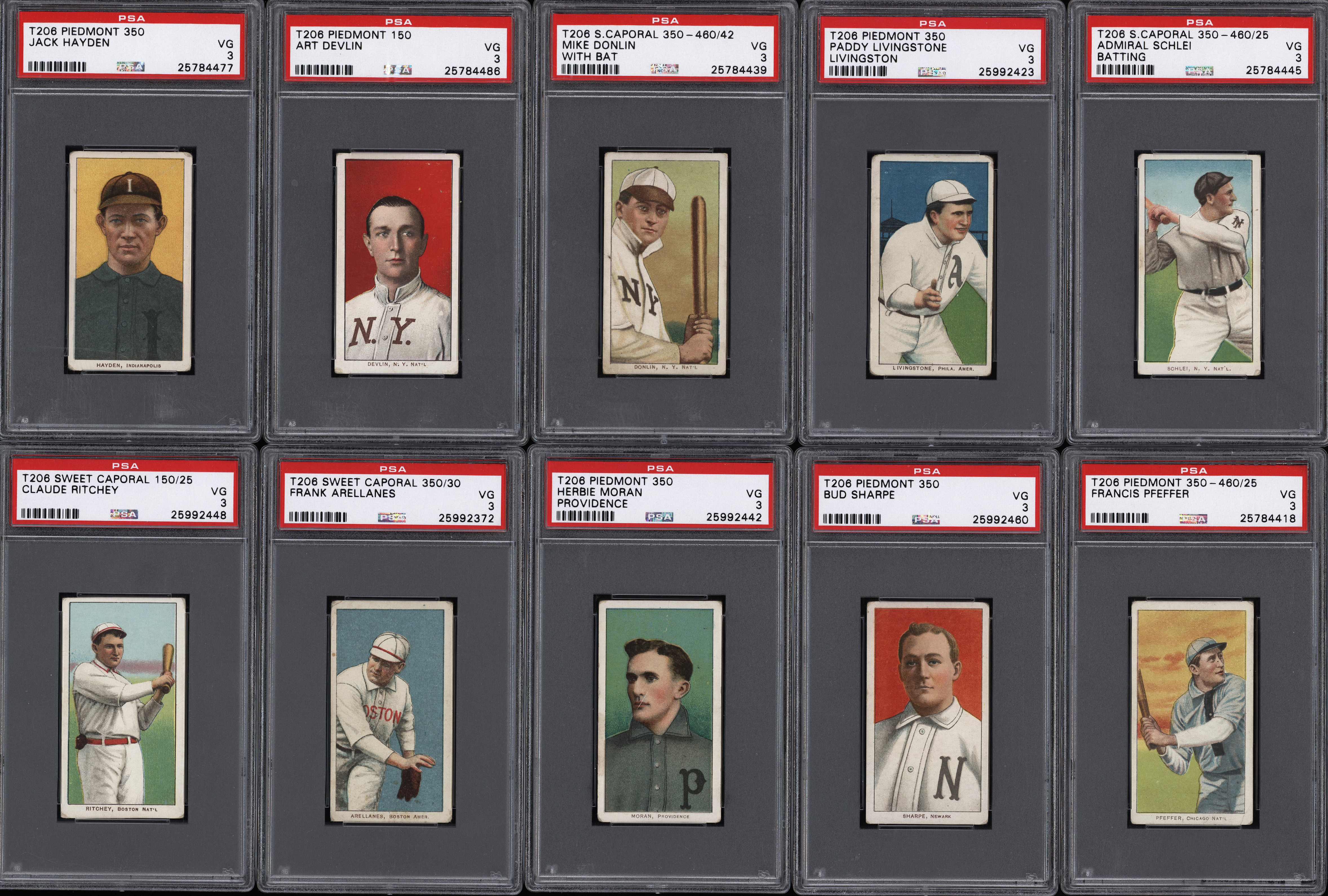
Task: Click cert number 25784439
Action: (x=739, y=70)
